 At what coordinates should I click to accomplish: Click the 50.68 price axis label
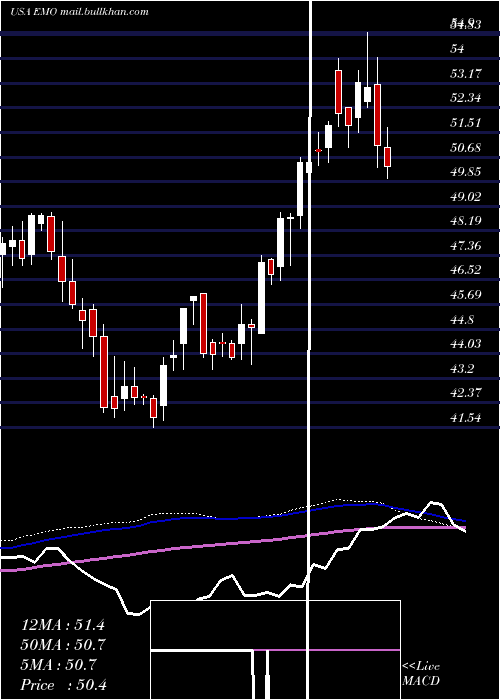466,148
